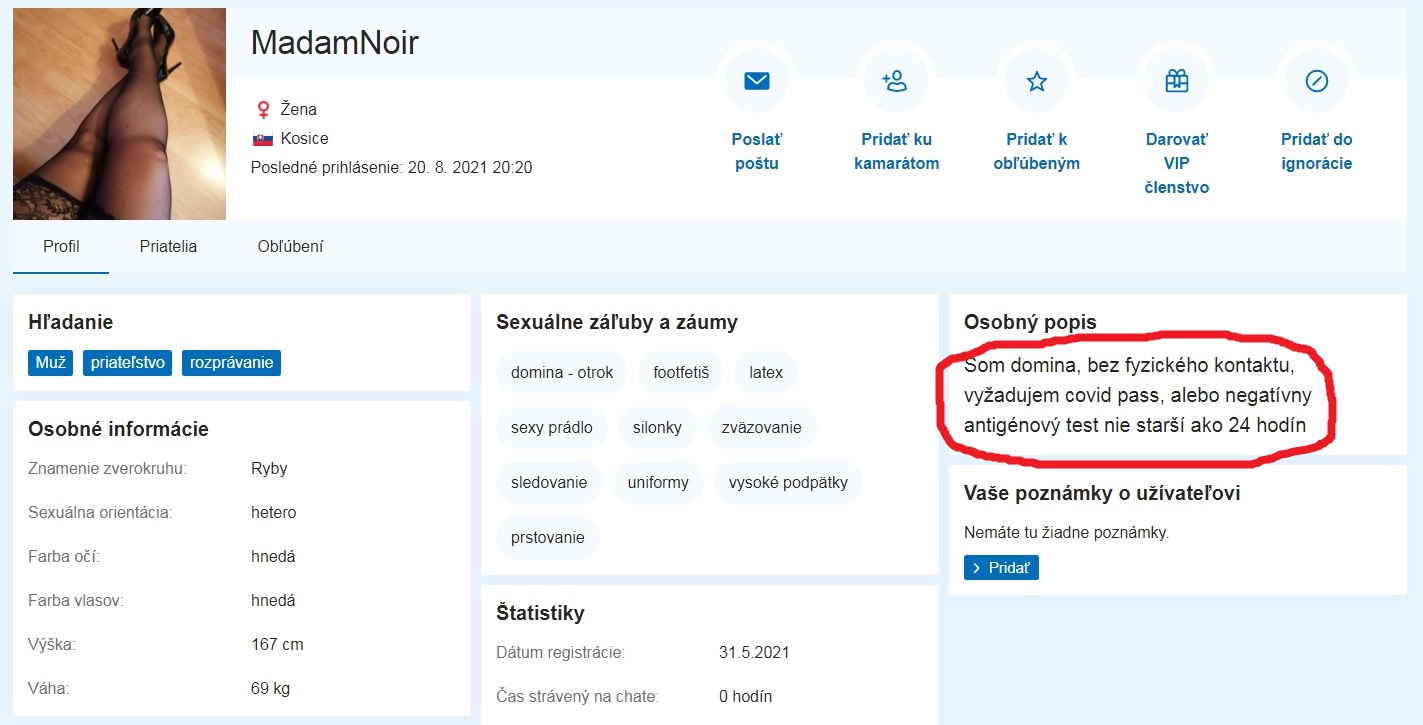Viewport: 1423px width, 725px height.
Task: Click the footfetiš interest chip
Action: [x=680, y=372]
